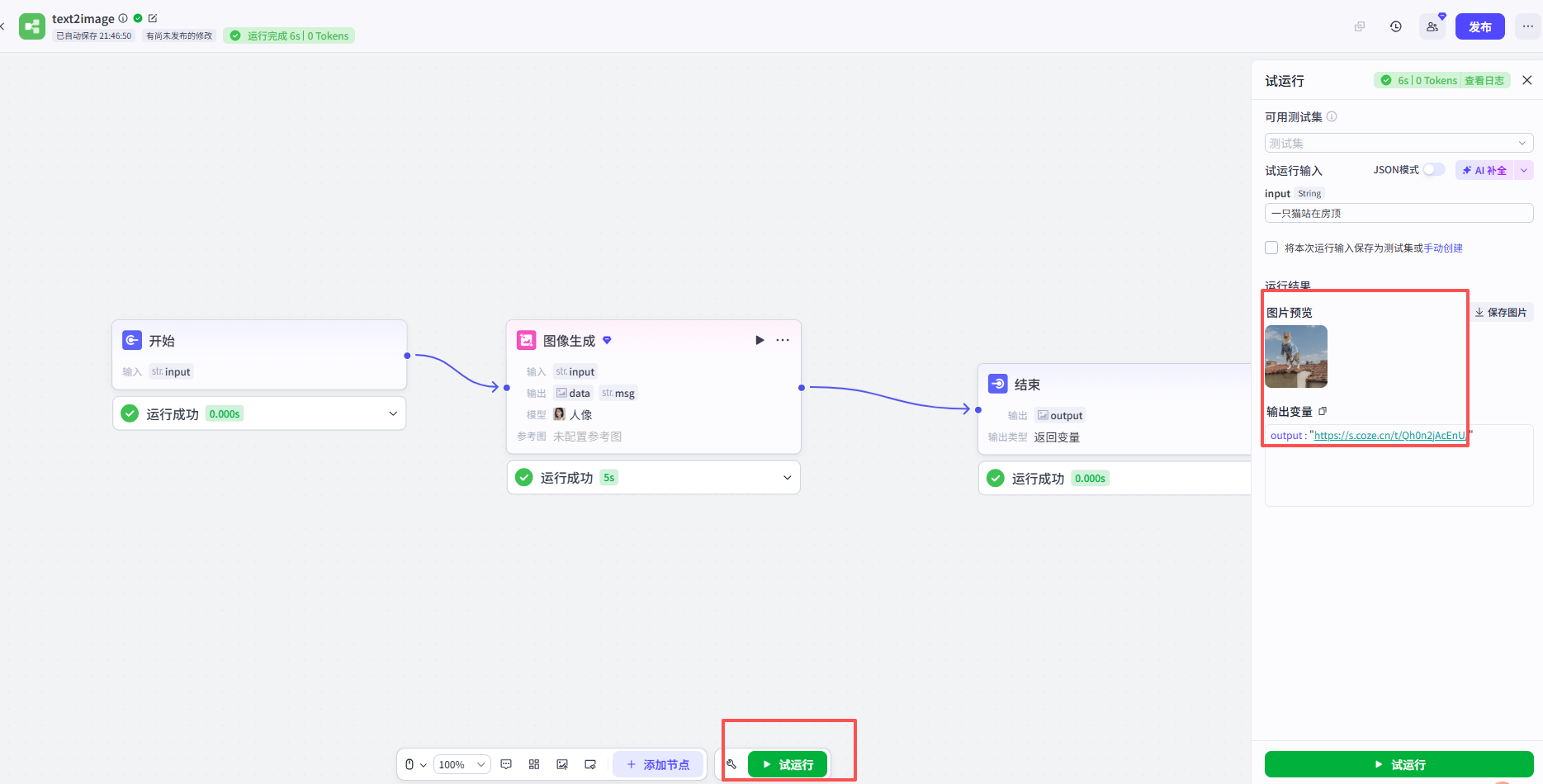The image size is (1543, 784).
Task: Click the generated cat image thumbnail
Action: 1295,357
